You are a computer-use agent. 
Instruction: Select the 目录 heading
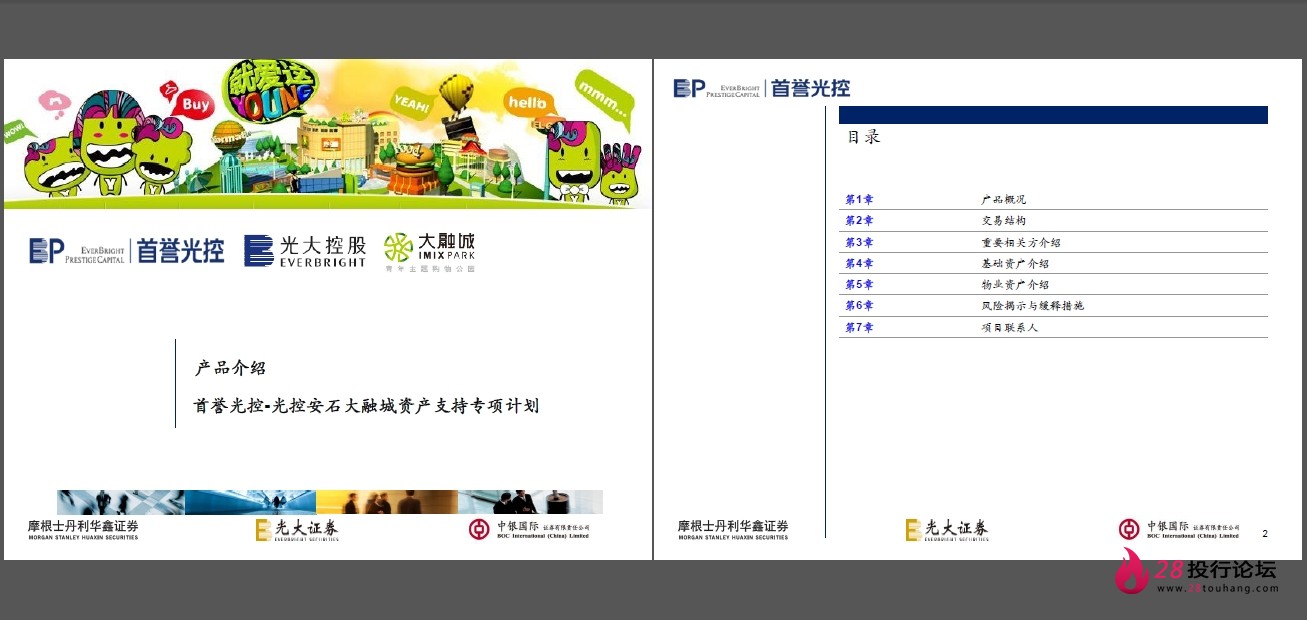pos(864,137)
